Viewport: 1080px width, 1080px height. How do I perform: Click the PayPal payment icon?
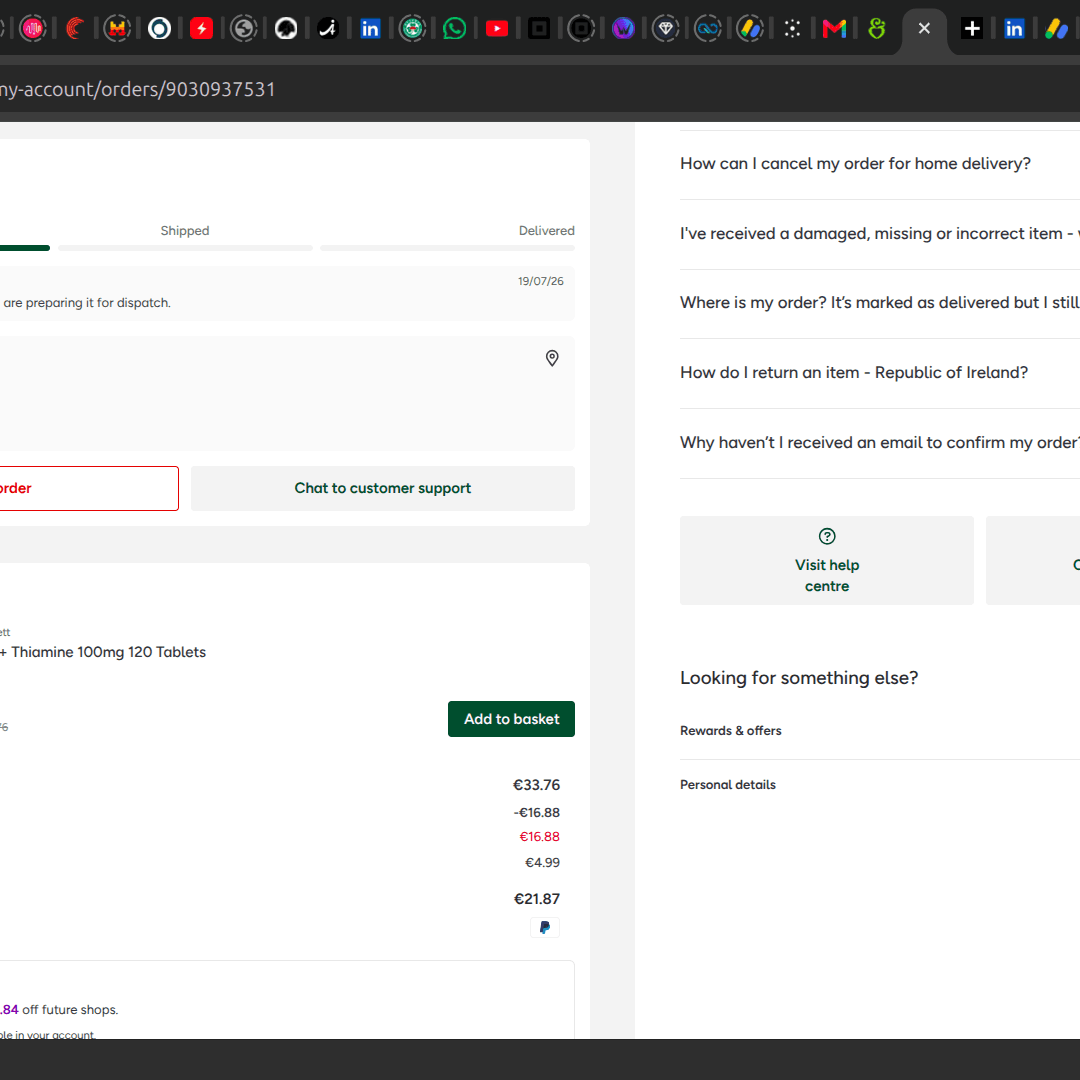[x=545, y=927]
